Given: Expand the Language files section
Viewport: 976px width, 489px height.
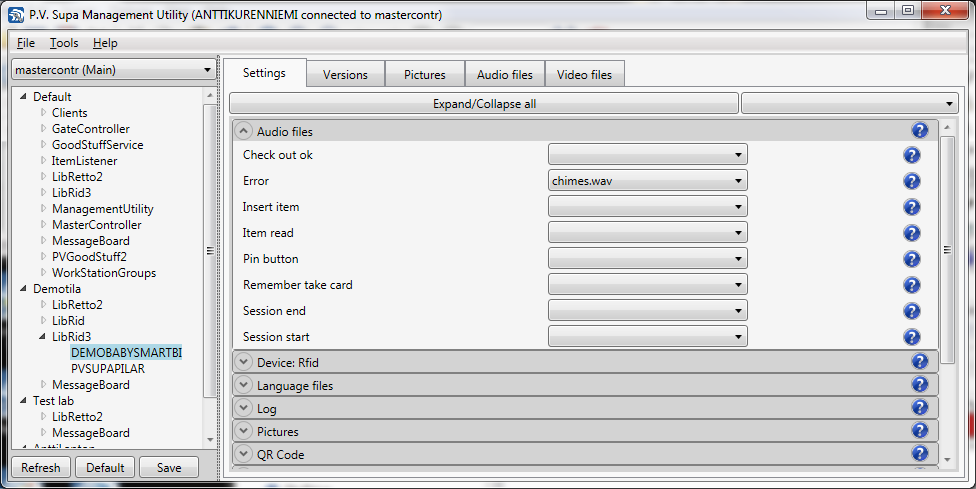Looking at the screenshot, I should pyautogui.click(x=245, y=385).
